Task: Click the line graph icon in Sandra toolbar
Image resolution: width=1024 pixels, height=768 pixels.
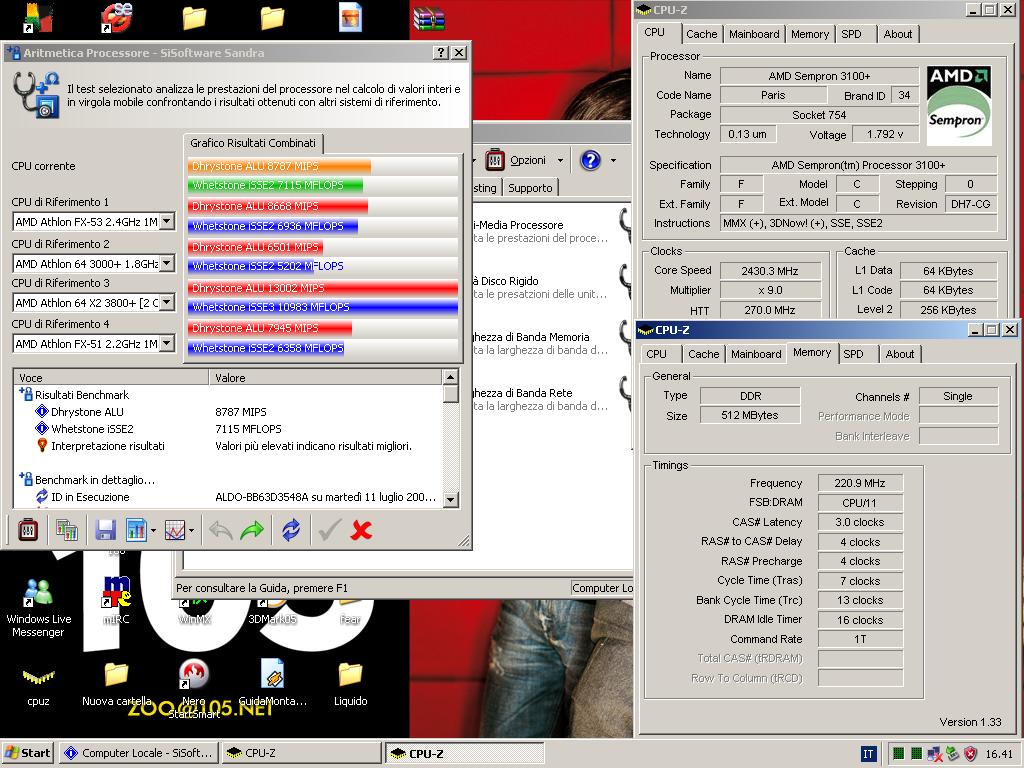Action: pyautogui.click(x=174, y=530)
